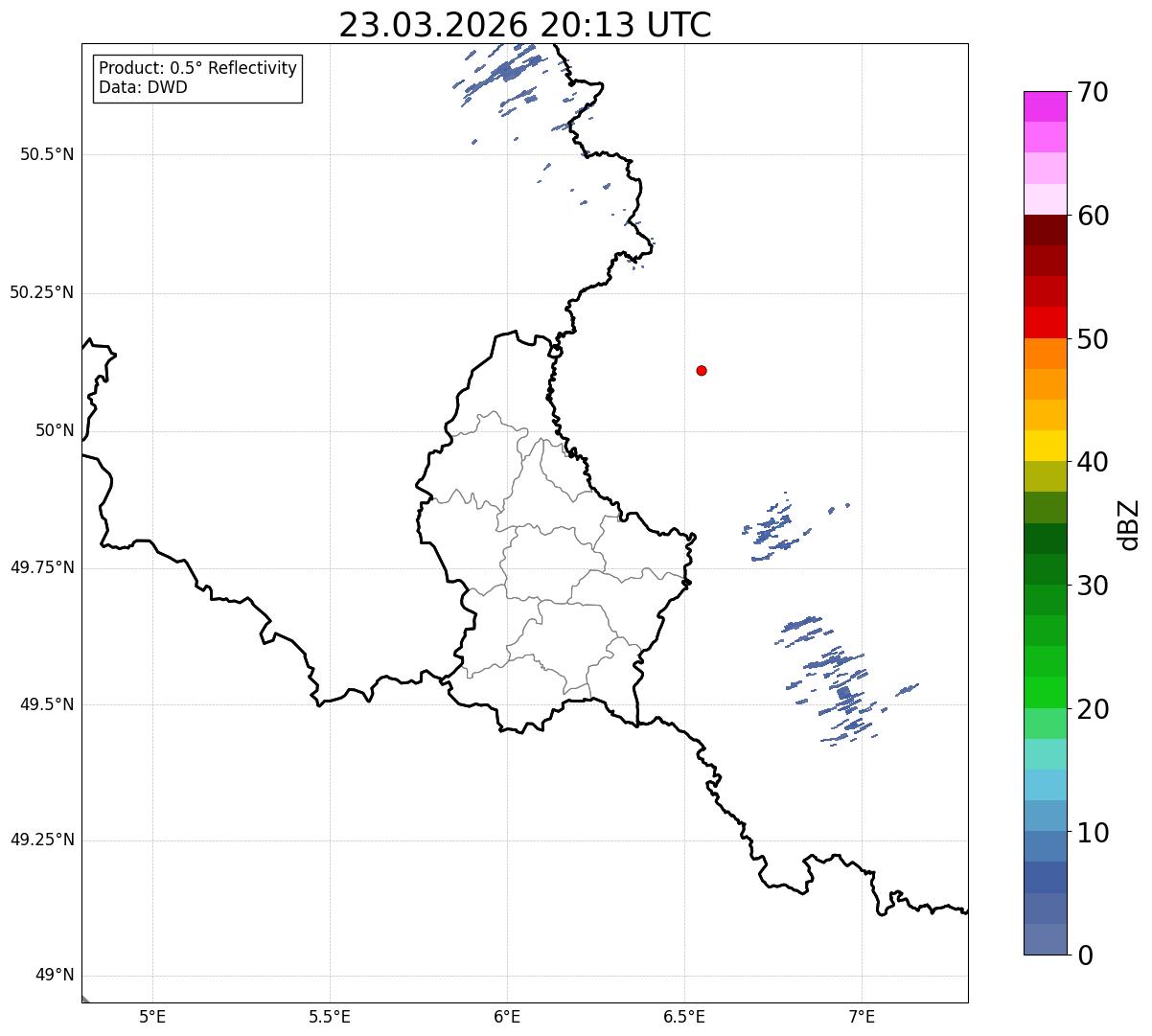Image resolution: width=1152 pixels, height=1036 pixels.
Task: Select the yellow 40 dBZ colorbar band
Action: 1045,446
